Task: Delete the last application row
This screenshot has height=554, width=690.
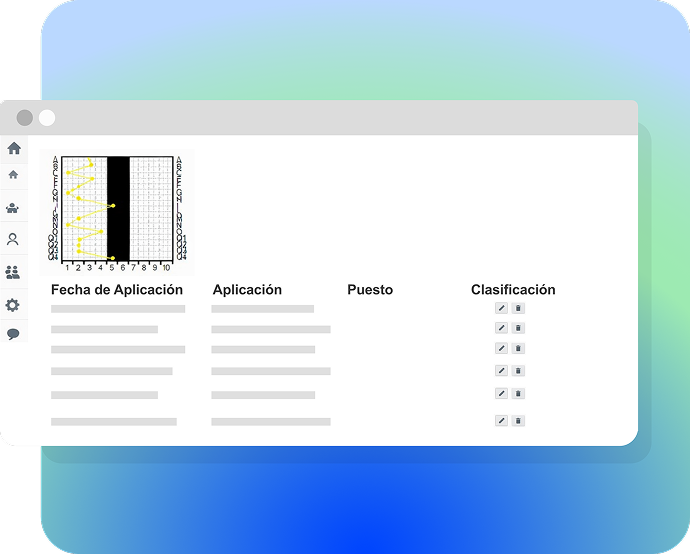Action: (x=518, y=421)
